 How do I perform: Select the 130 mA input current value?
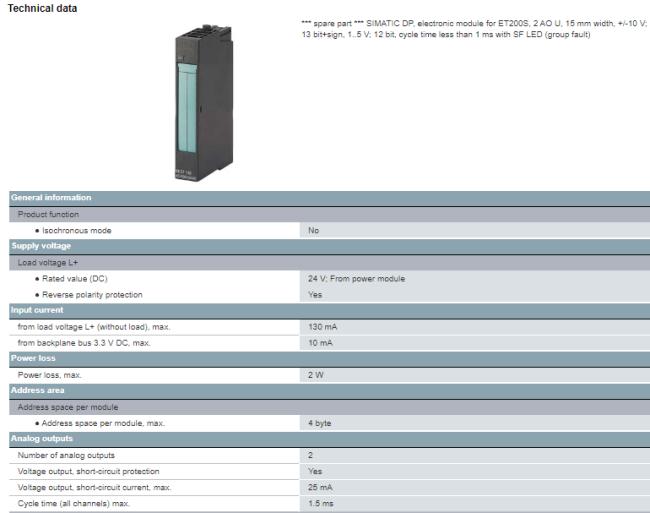click(x=321, y=326)
